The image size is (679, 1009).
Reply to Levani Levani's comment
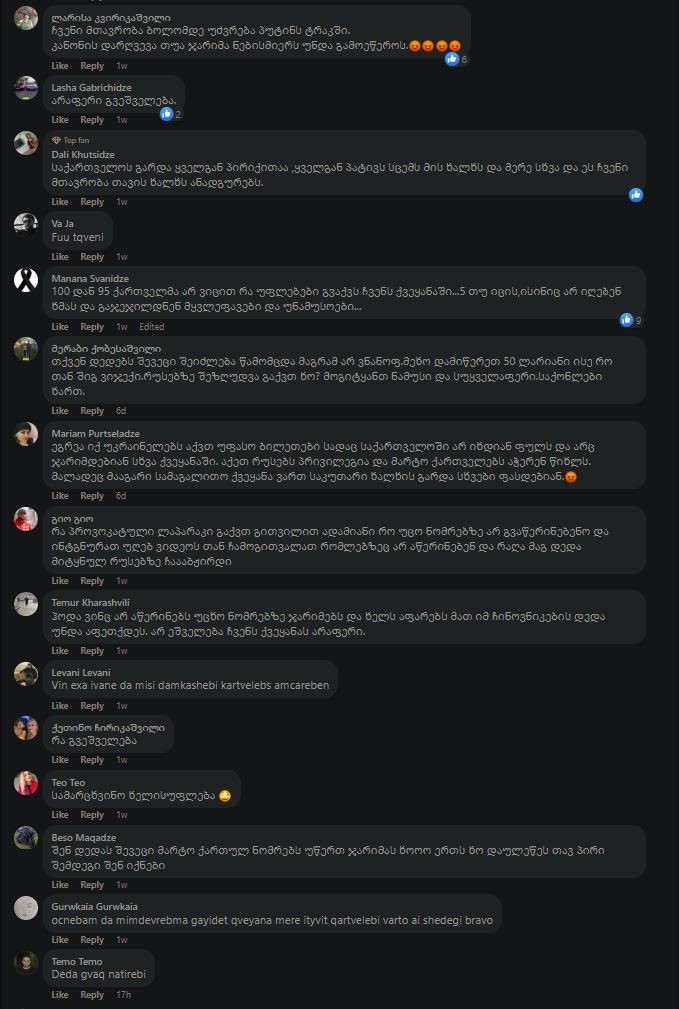click(x=92, y=706)
